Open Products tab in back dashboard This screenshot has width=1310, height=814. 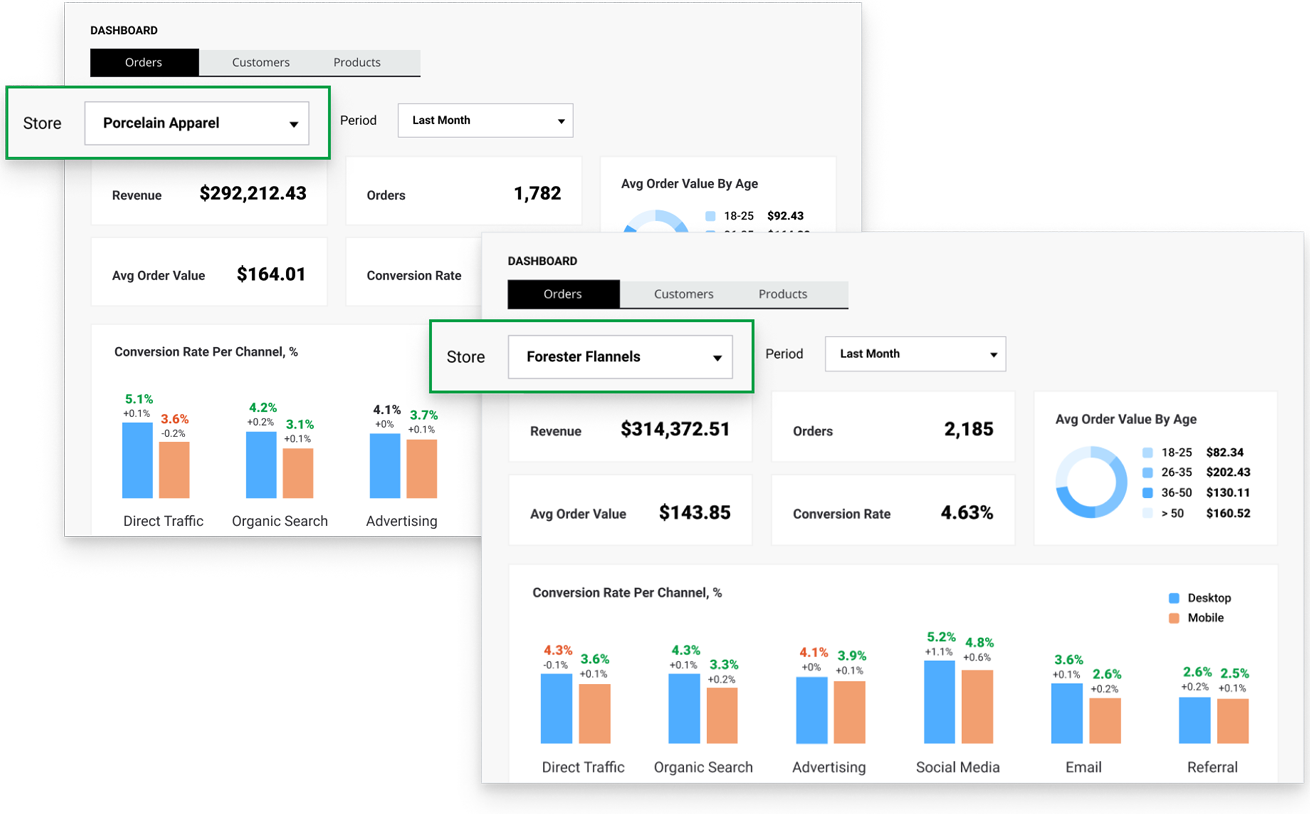tap(357, 62)
